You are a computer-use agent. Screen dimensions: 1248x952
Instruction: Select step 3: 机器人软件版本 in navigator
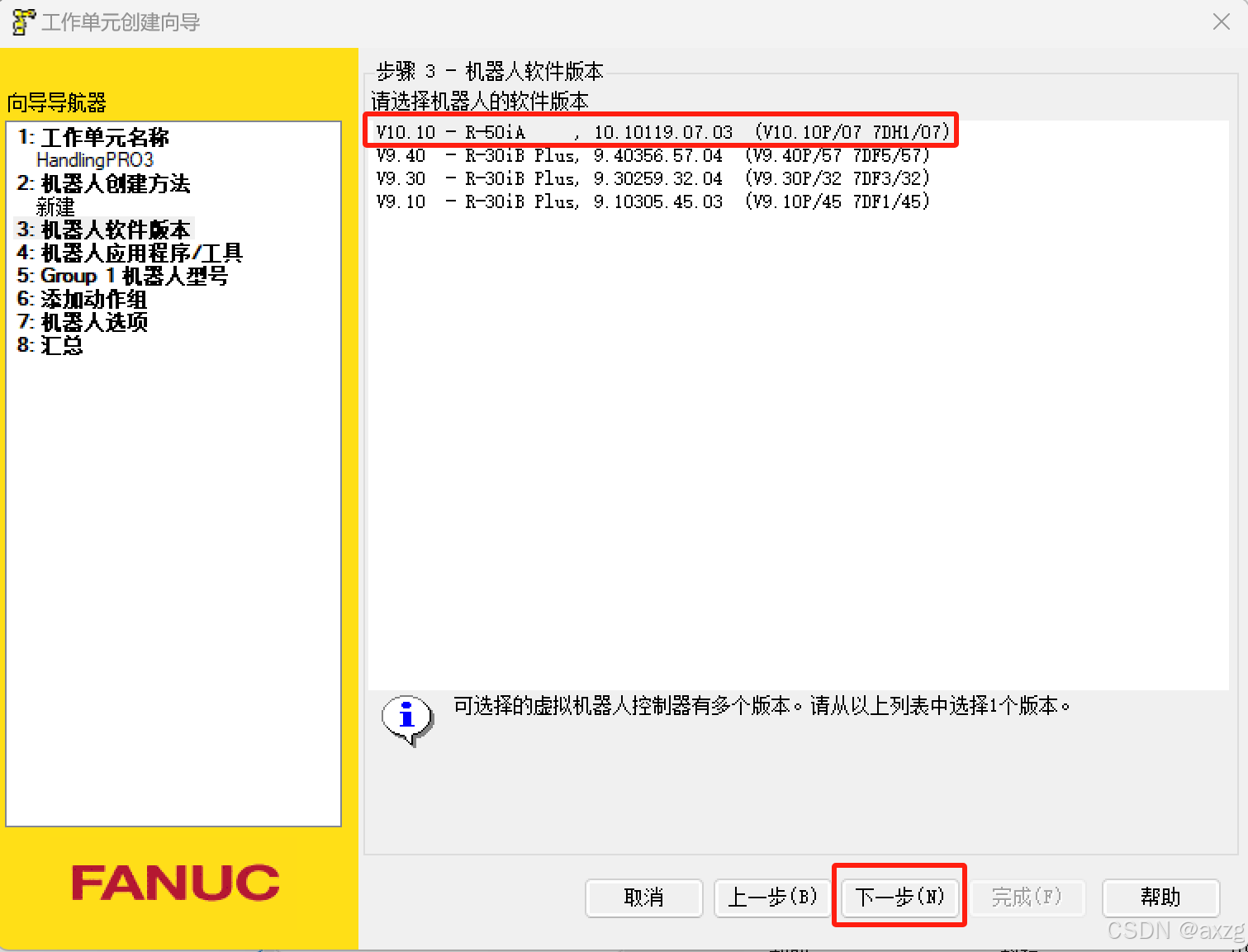103,230
